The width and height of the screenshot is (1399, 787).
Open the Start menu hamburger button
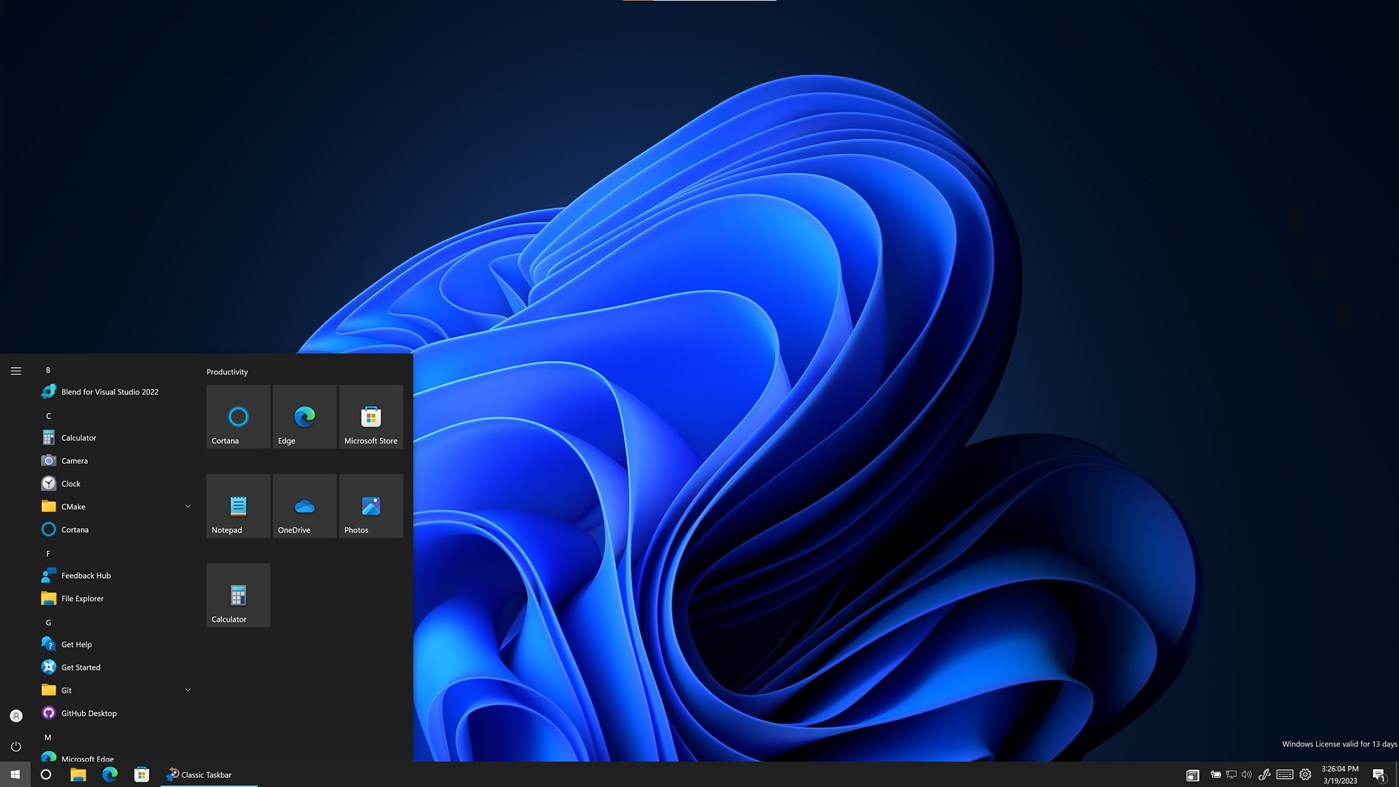tap(15, 370)
